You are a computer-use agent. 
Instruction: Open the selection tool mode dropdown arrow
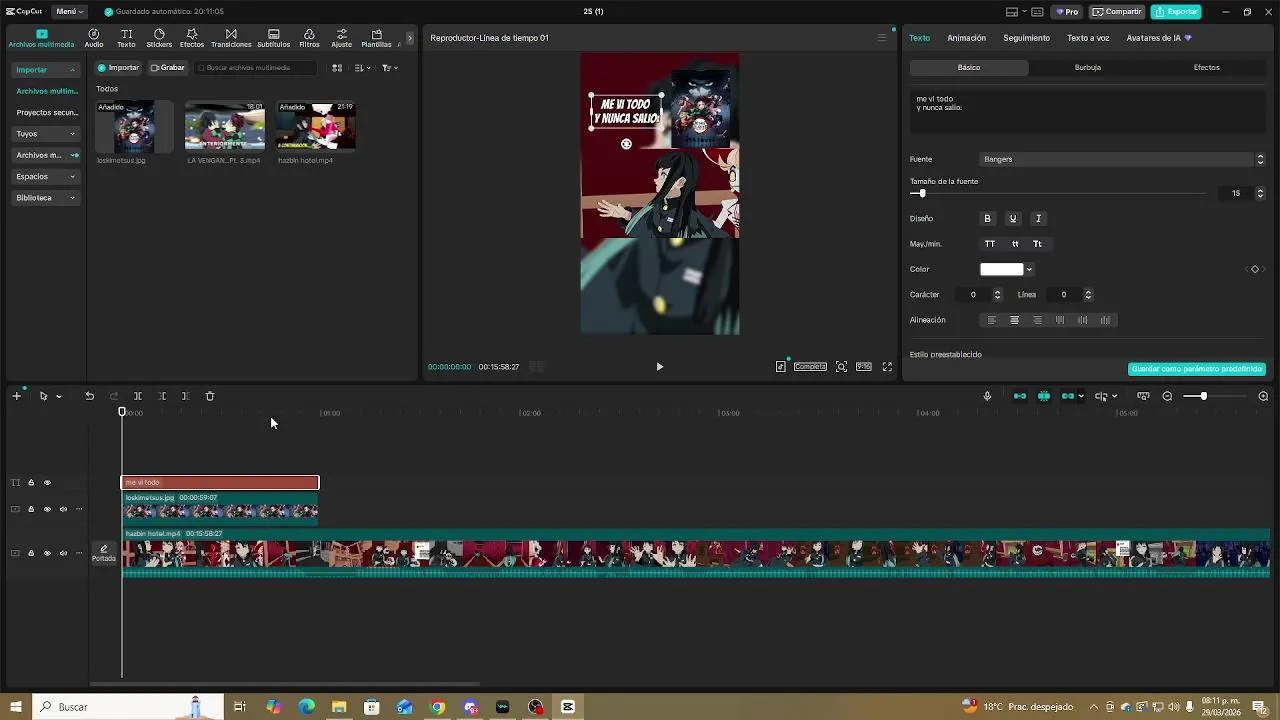(x=59, y=397)
